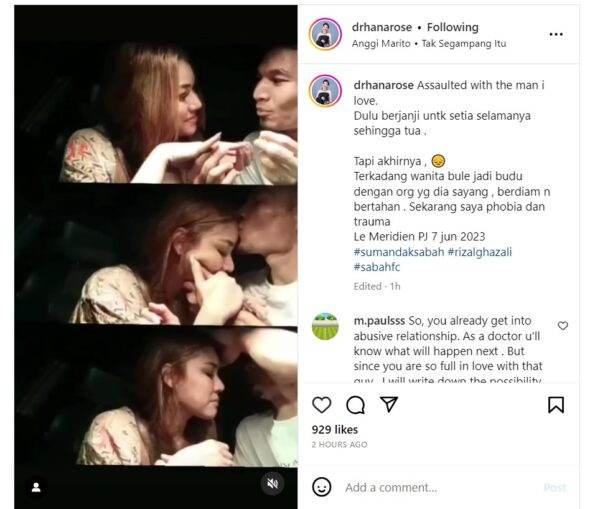Screen dimensions: 600x509
Task: Open emoji picker in comment box
Action: tap(322, 487)
